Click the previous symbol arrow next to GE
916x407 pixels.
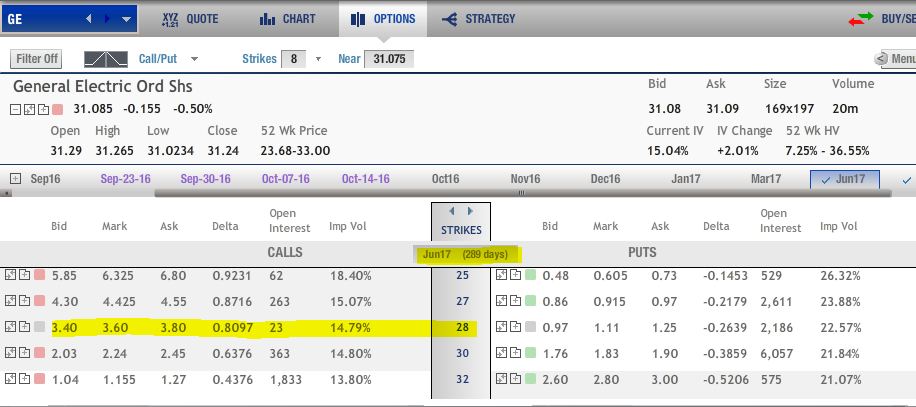click(91, 18)
